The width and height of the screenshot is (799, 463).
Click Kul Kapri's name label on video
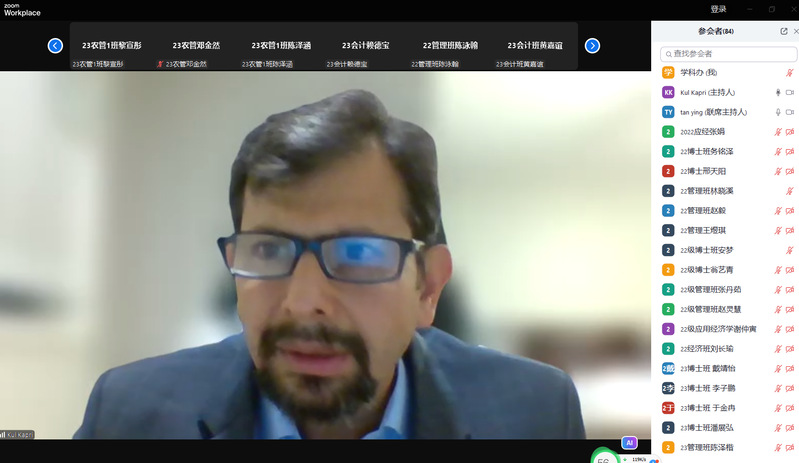tap(20, 435)
